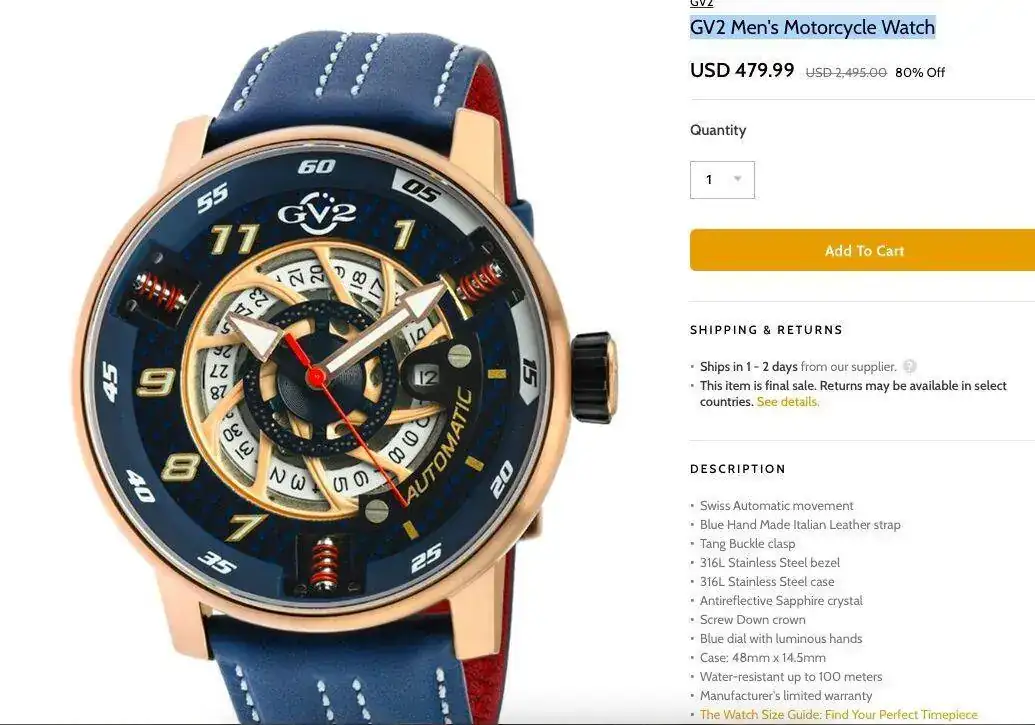
Task: Click the Water-resistant up to 100 meters line
Action: (x=791, y=677)
